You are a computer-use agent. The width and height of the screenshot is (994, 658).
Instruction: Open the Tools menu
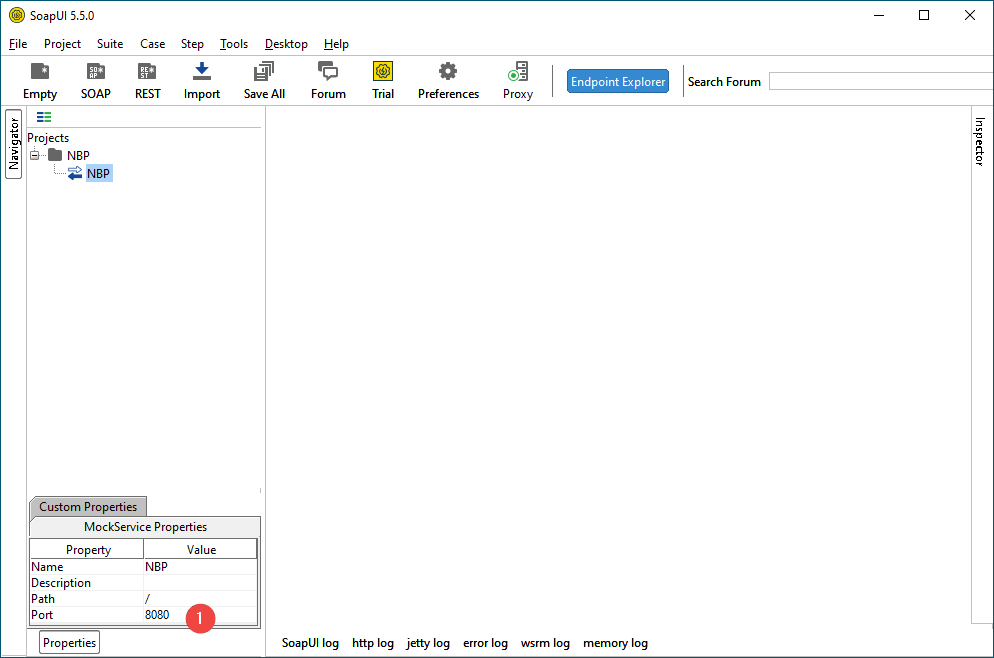[x=234, y=44]
